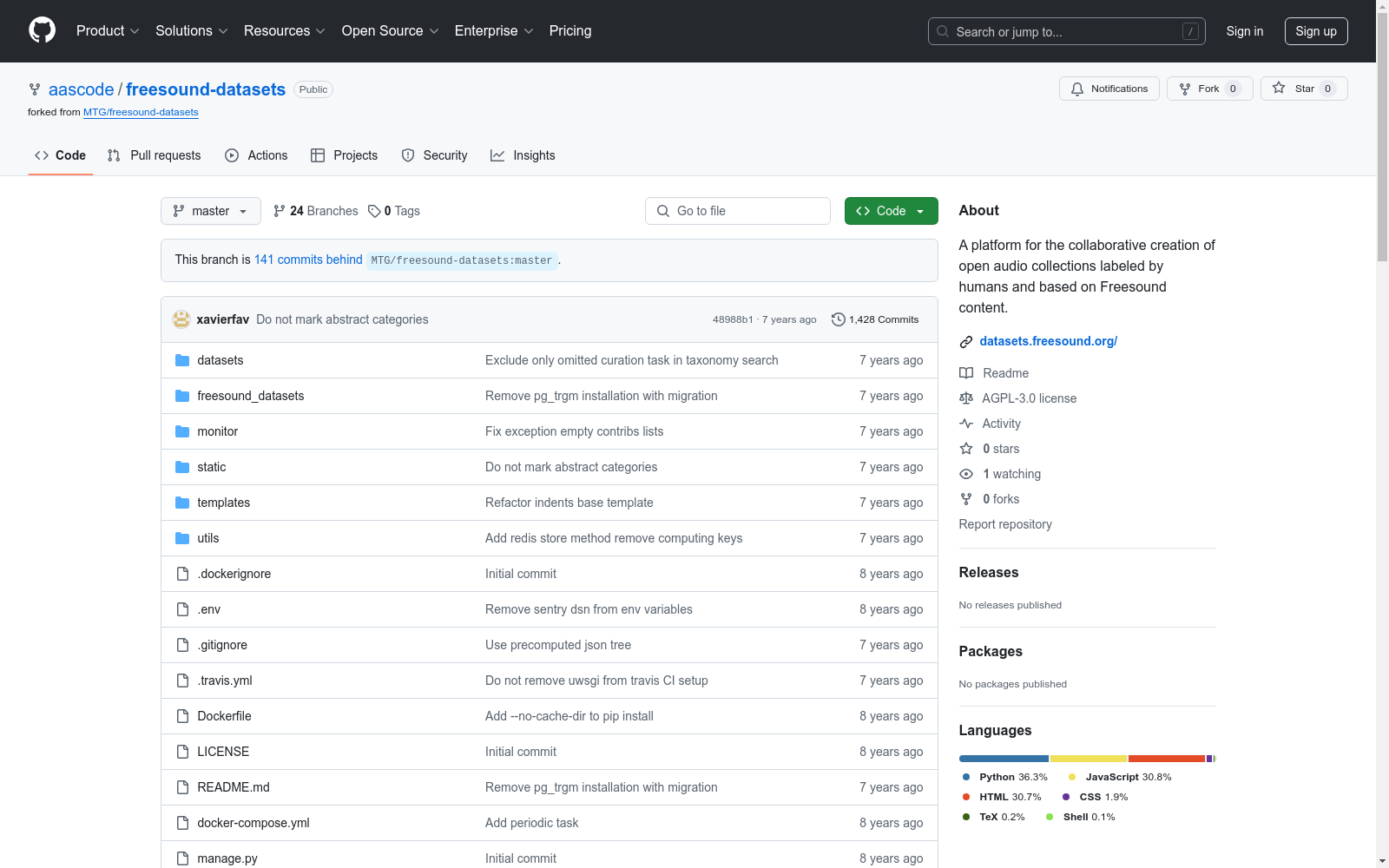Viewport: 1389px width, 868px height.
Task: Click the freesound_datasets folder icon
Action: 182,396
